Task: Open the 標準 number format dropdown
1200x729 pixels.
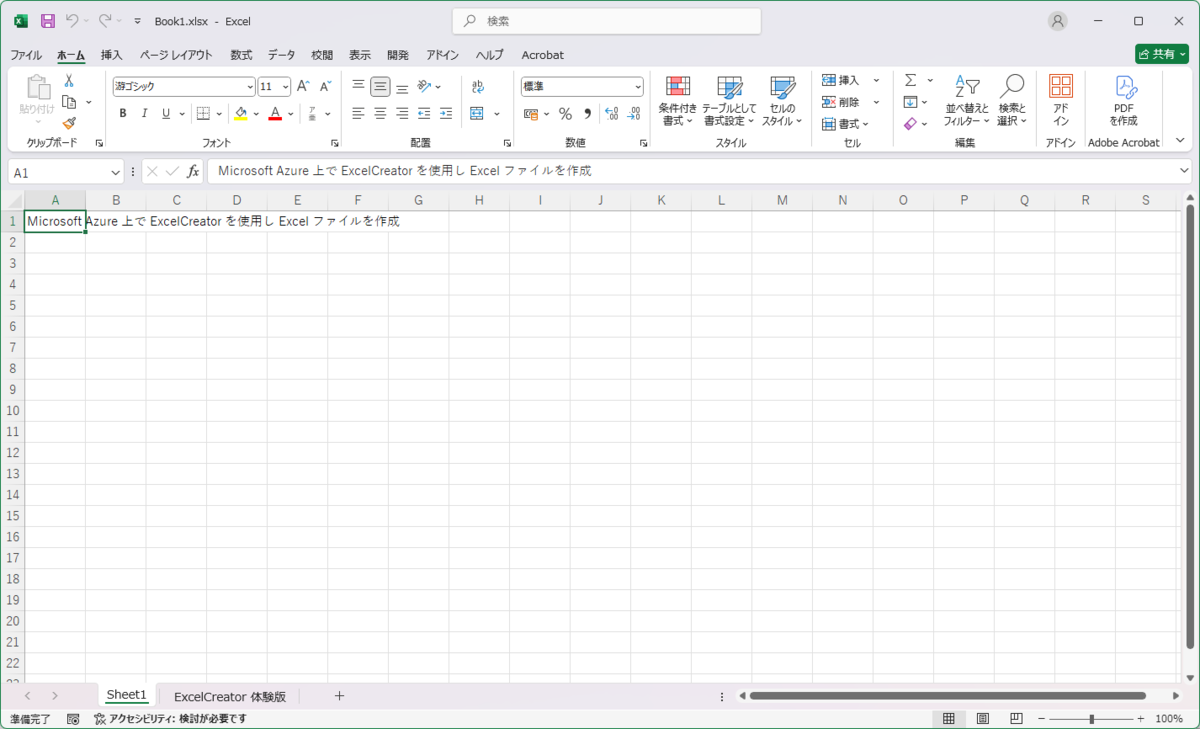Action: (638, 87)
